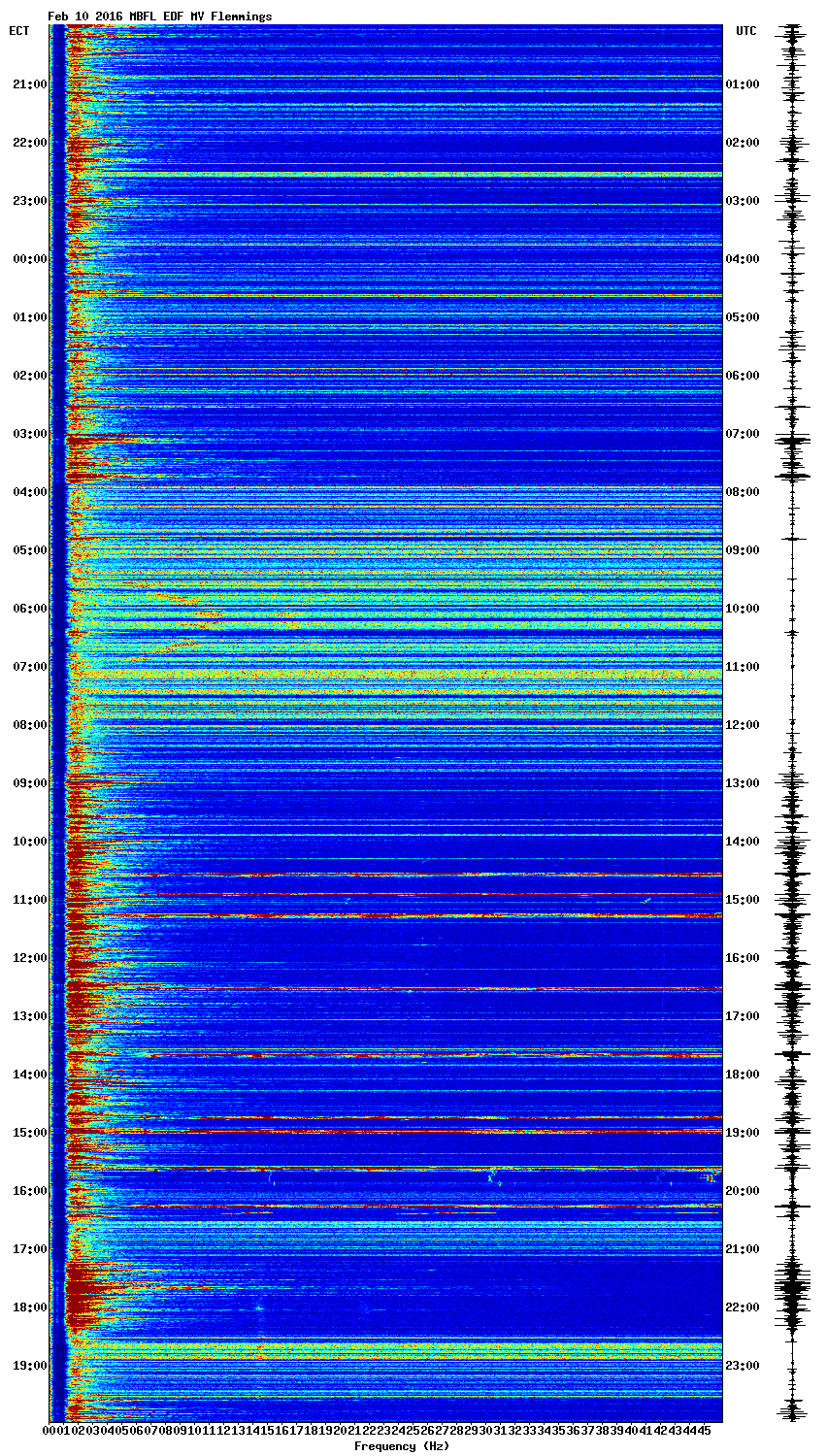Select the 01:00 label on the ECT axis

30,317
